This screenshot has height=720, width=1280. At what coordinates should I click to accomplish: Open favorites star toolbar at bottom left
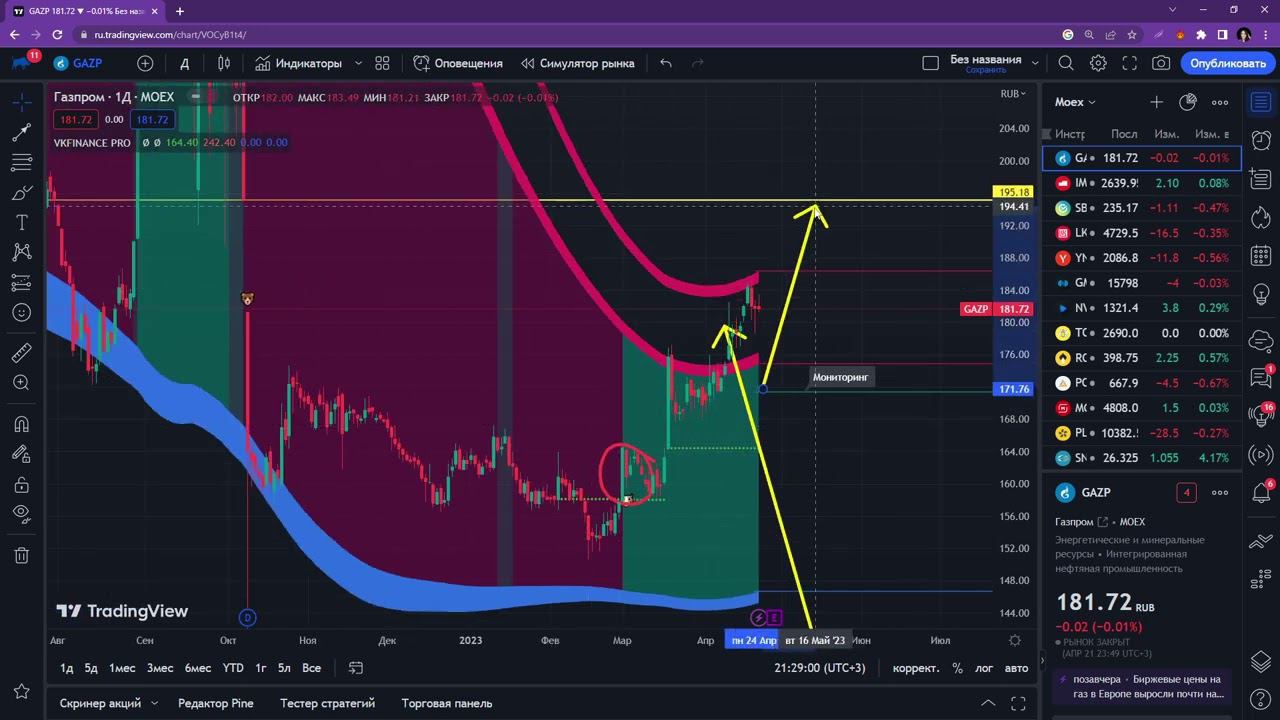22,691
